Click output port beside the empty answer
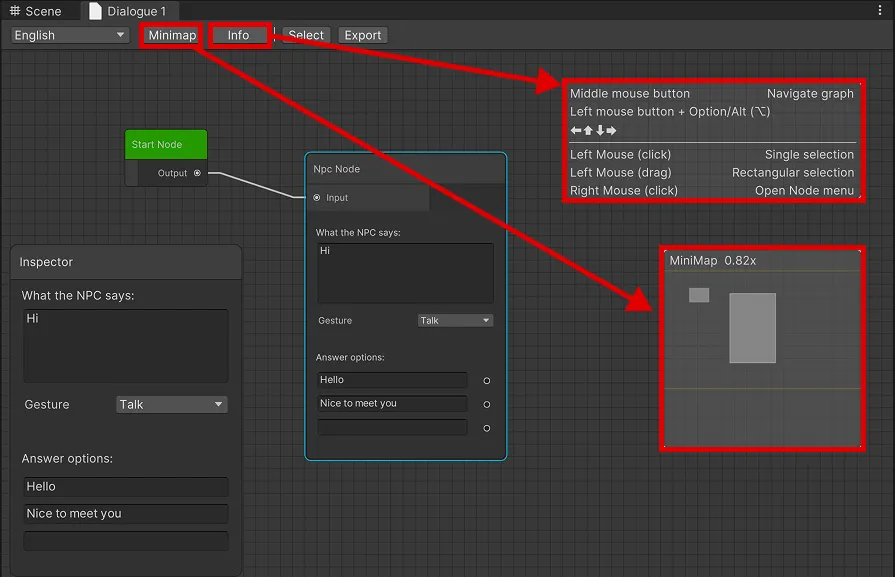Viewport: 895px width, 577px height. pos(487,429)
